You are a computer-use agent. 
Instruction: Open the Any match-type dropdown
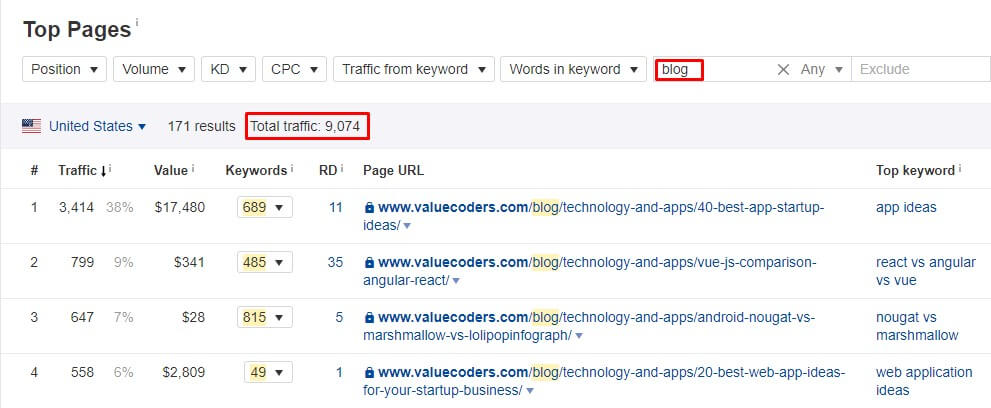(x=822, y=69)
